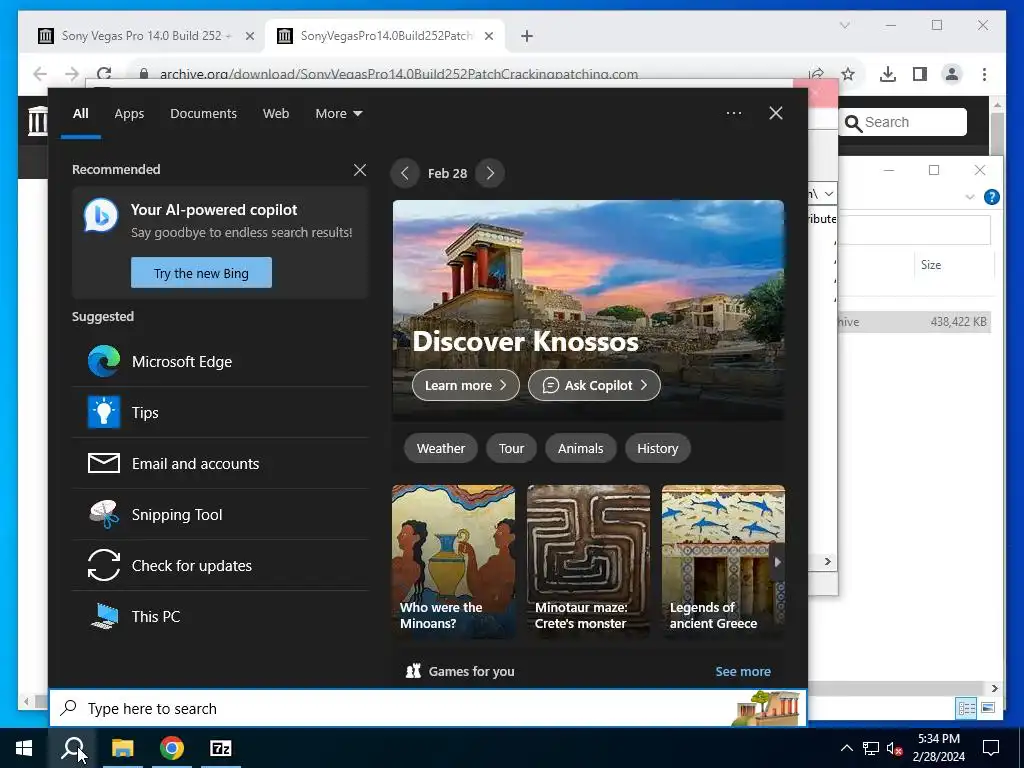Click the Windows Start button
The height and width of the screenshot is (768, 1024).
click(24, 748)
